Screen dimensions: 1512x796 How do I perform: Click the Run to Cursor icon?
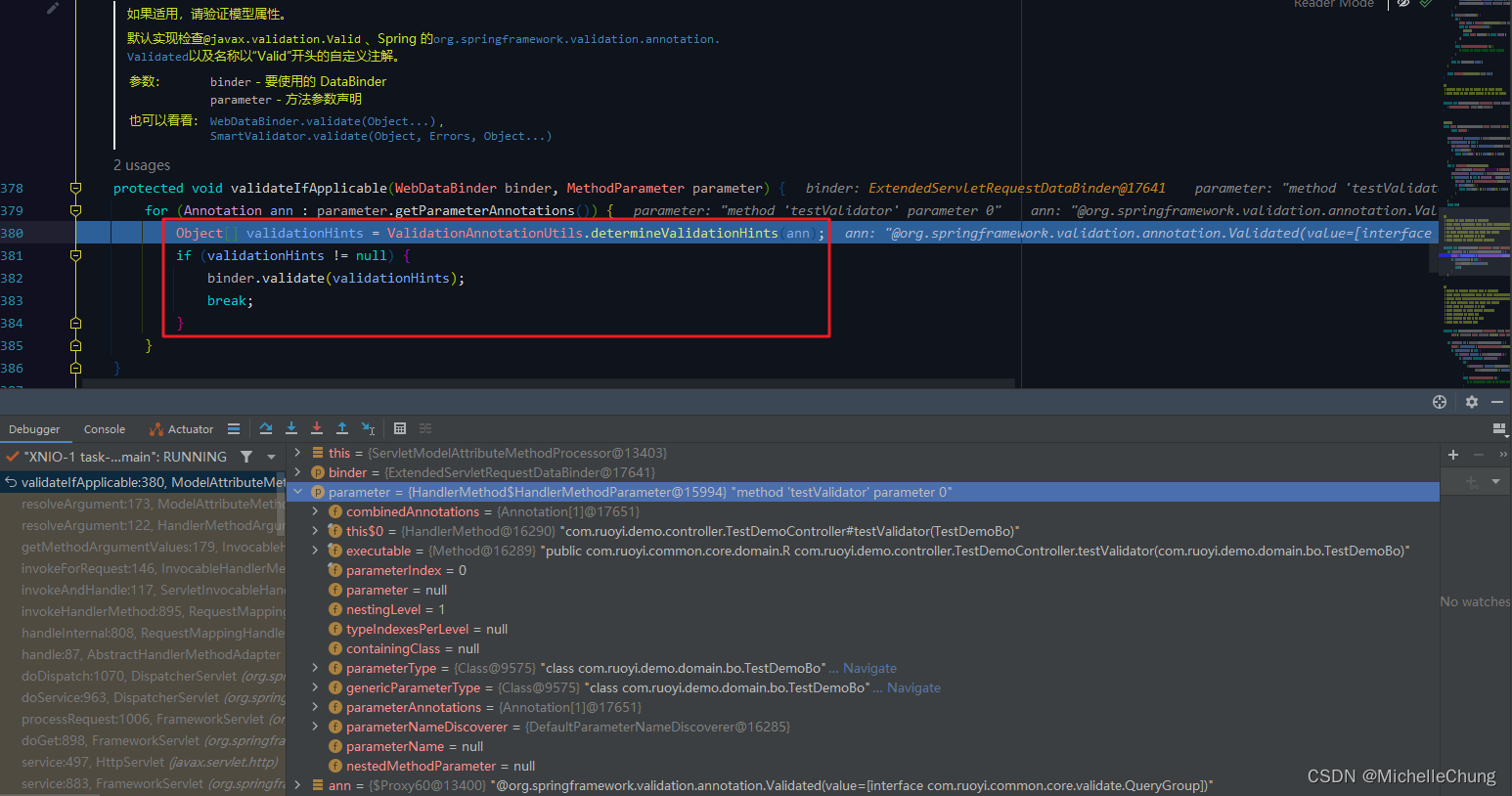point(368,428)
